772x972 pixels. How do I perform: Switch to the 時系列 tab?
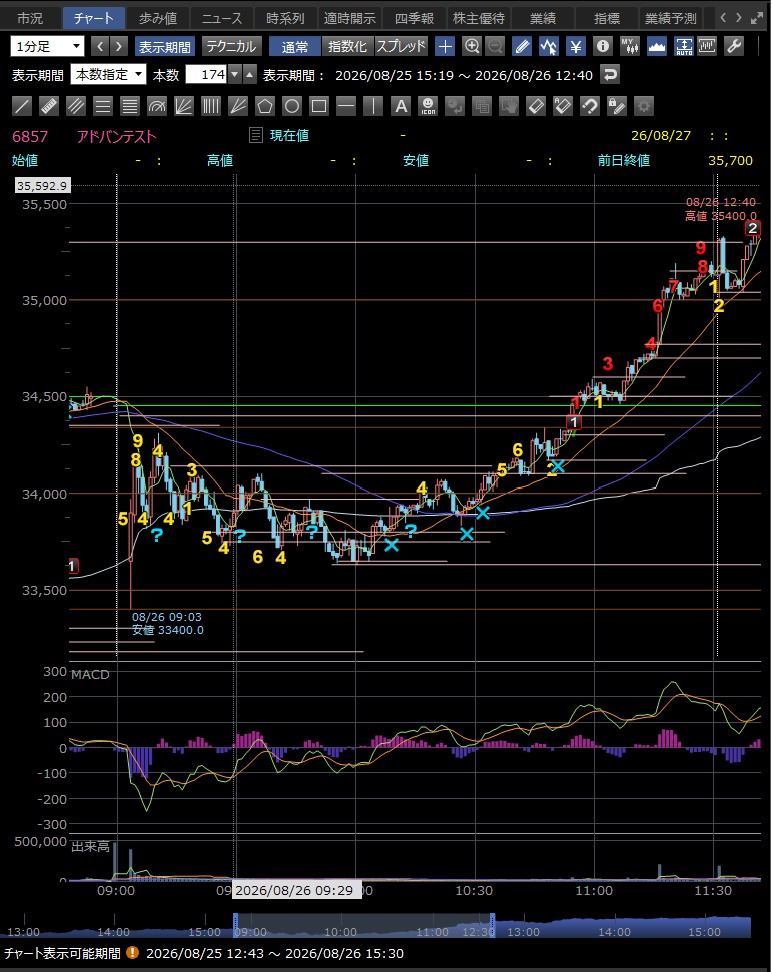286,18
